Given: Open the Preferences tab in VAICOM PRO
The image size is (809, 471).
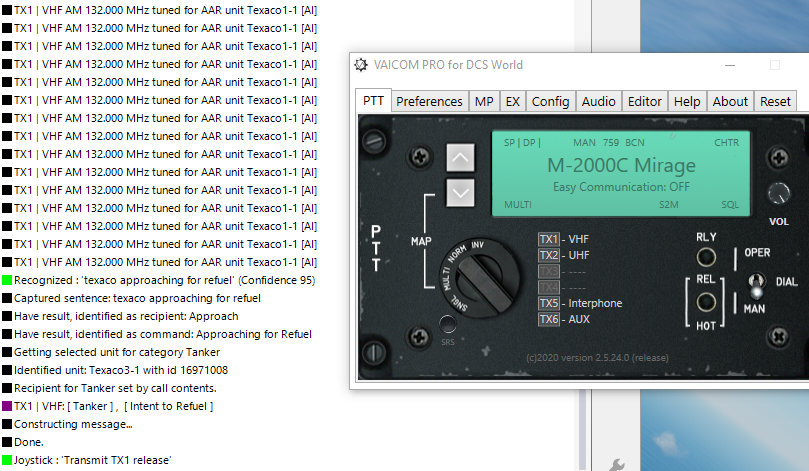Looking at the screenshot, I should [429, 102].
